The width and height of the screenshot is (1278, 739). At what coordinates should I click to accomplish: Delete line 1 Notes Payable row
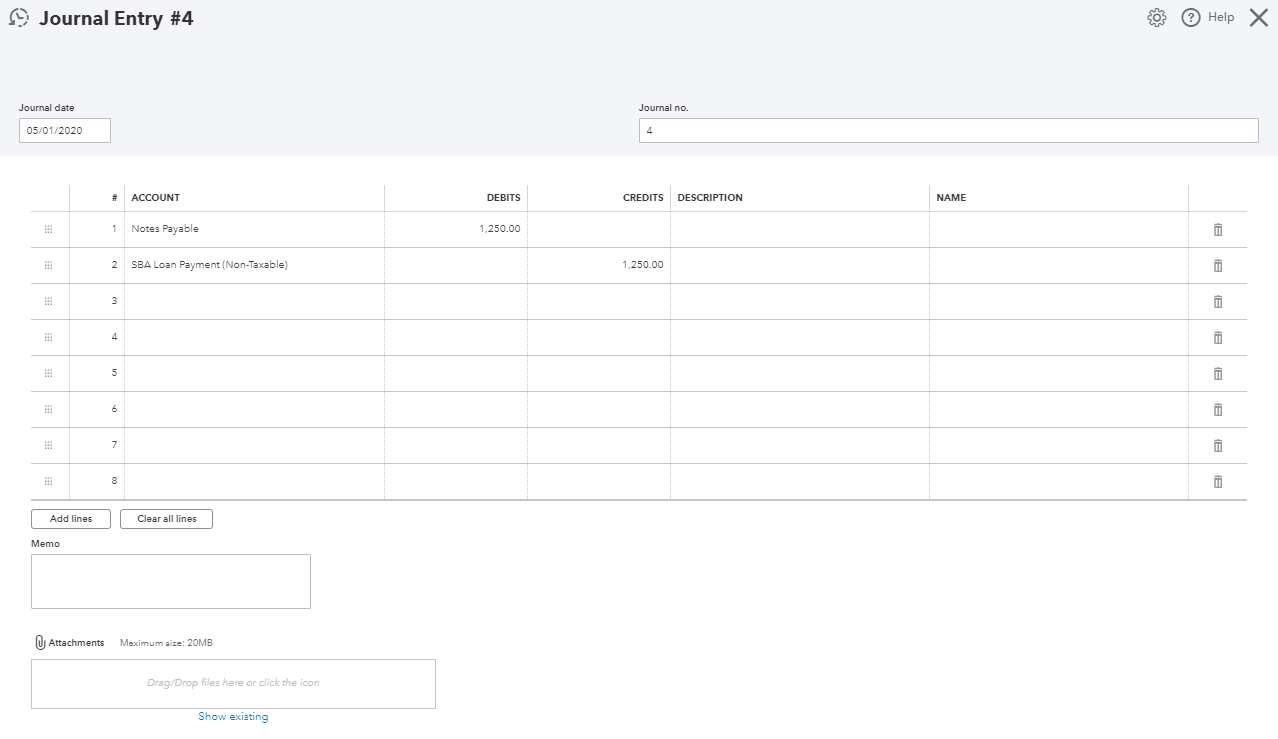pyautogui.click(x=1218, y=230)
